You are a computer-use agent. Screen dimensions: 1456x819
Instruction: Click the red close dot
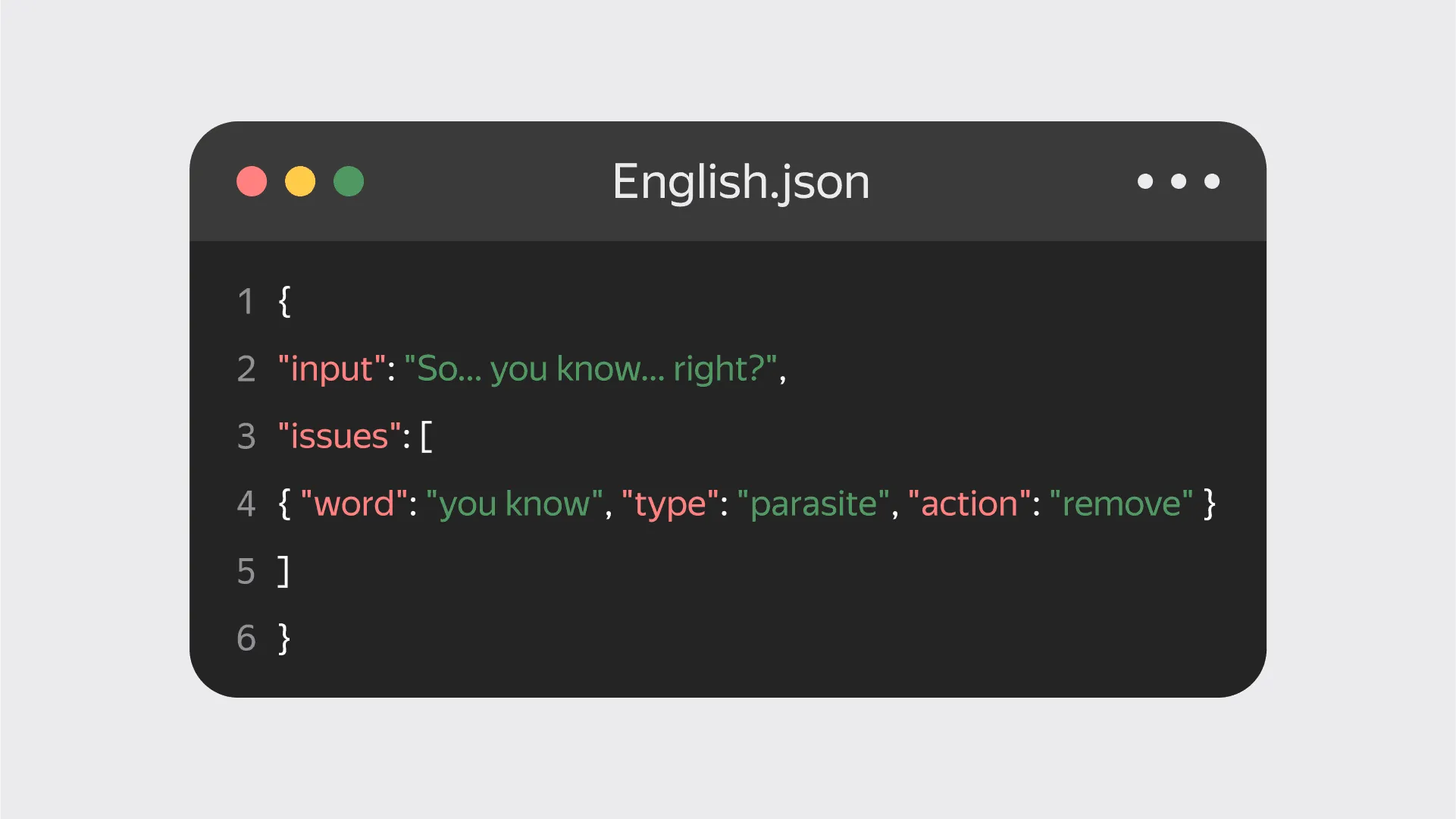pos(252,181)
